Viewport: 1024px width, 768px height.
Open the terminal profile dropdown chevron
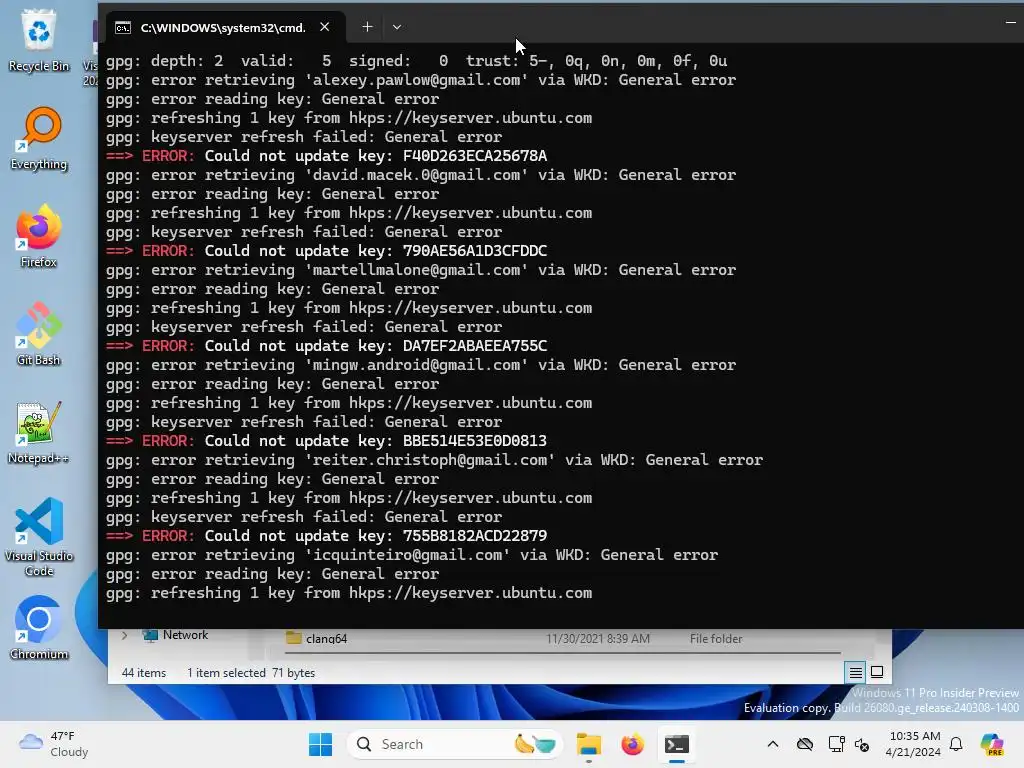(x=396, y=27)
